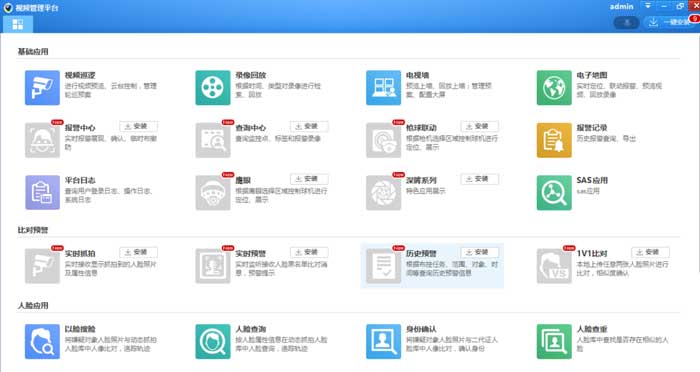Click the 一键安装 one-click install button
Image resolution: width=700 pixels, height=372 pixels.
click(x=670, y=22)
